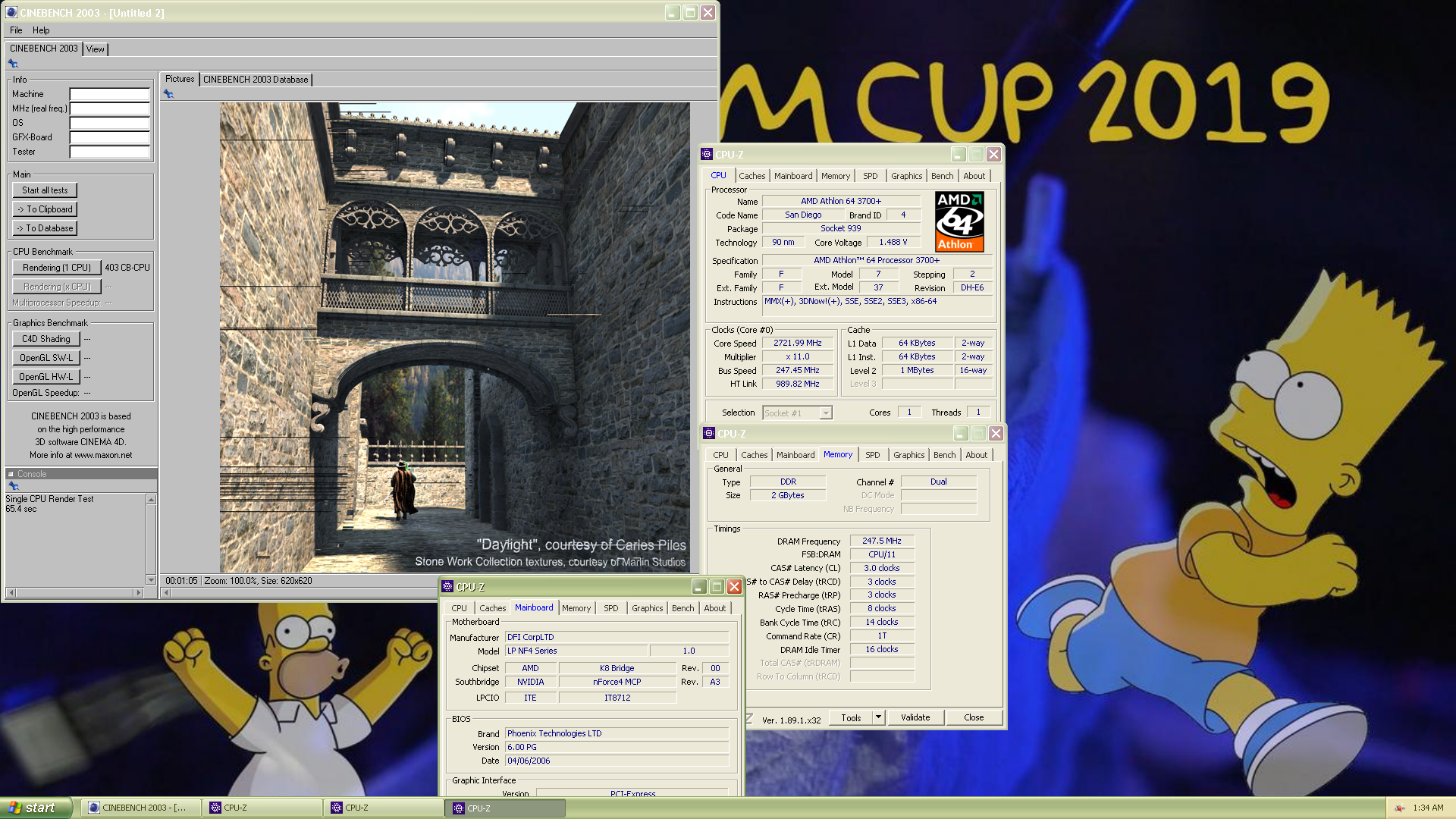Click the BIOS date 04/06/2006

pos(617,761)
